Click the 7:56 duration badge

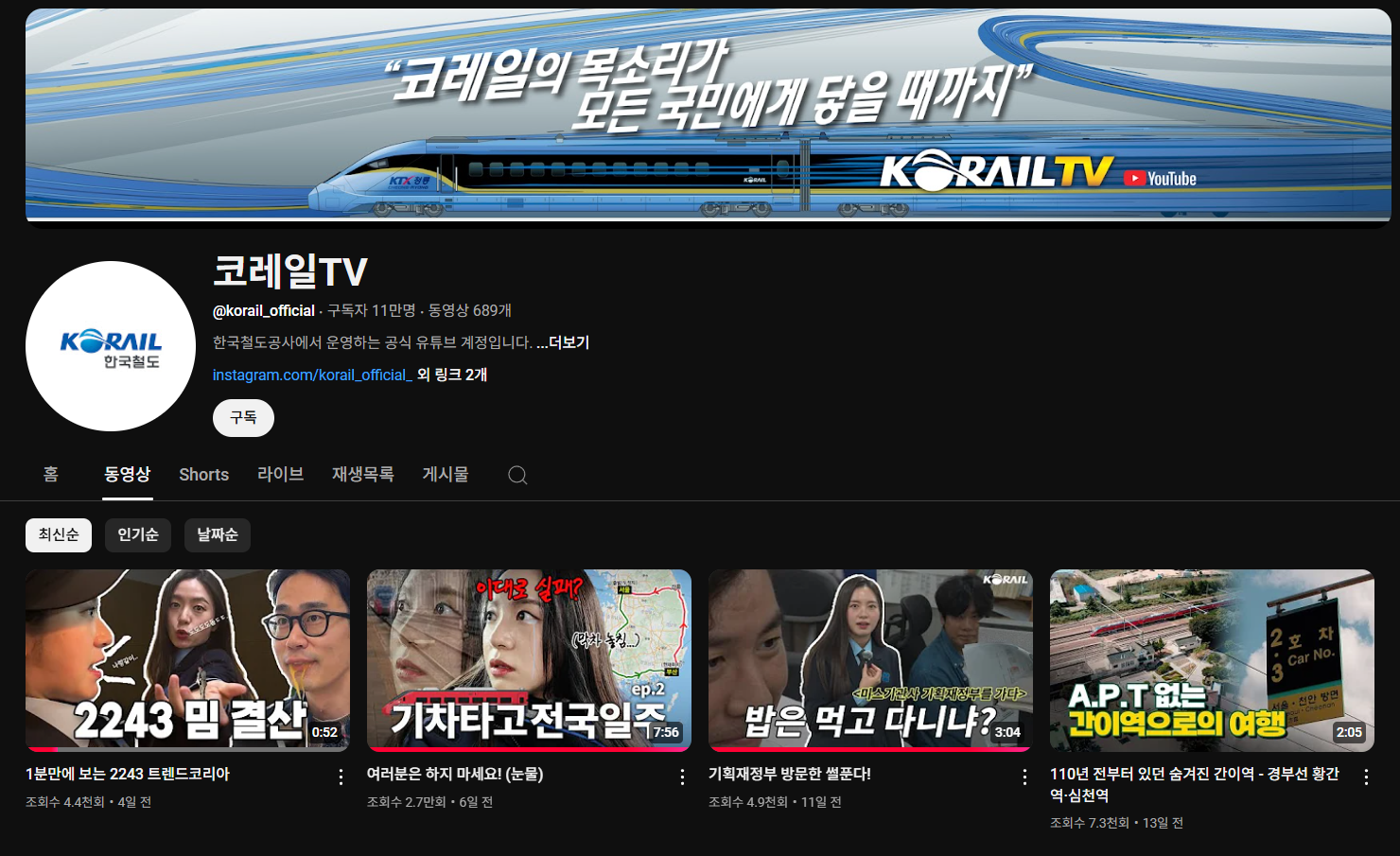[x=666, y=732]
